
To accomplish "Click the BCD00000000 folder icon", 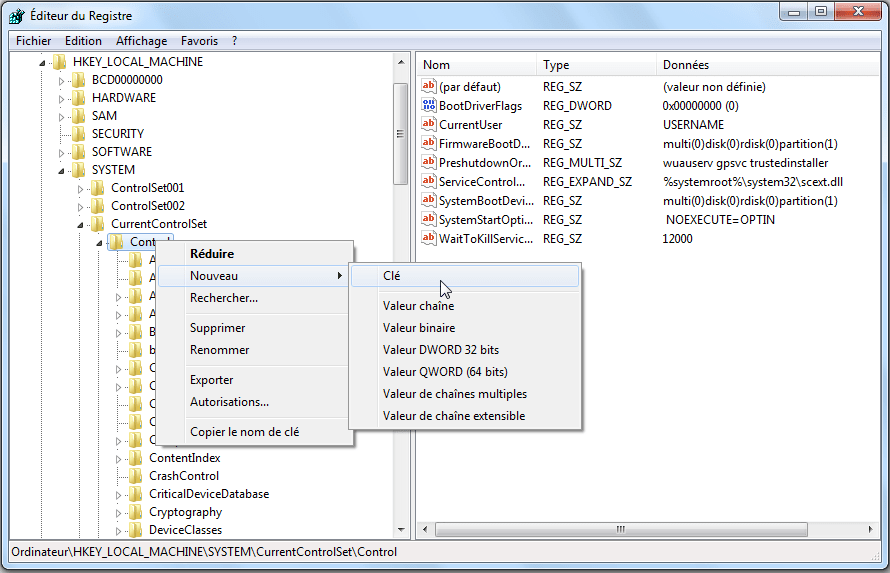I will (x=79, y=80).
